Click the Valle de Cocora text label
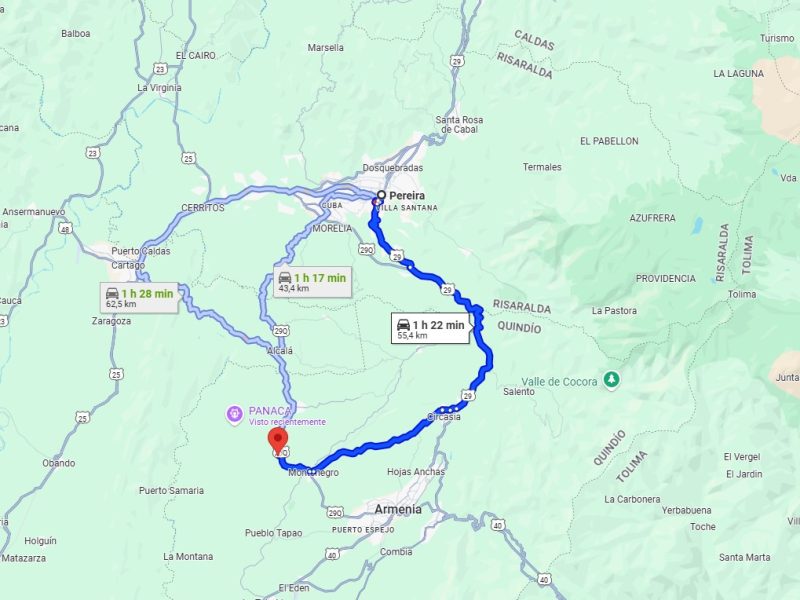Image resolution: width=800 pixels, height=600 pixels. (x=559, y=382)
